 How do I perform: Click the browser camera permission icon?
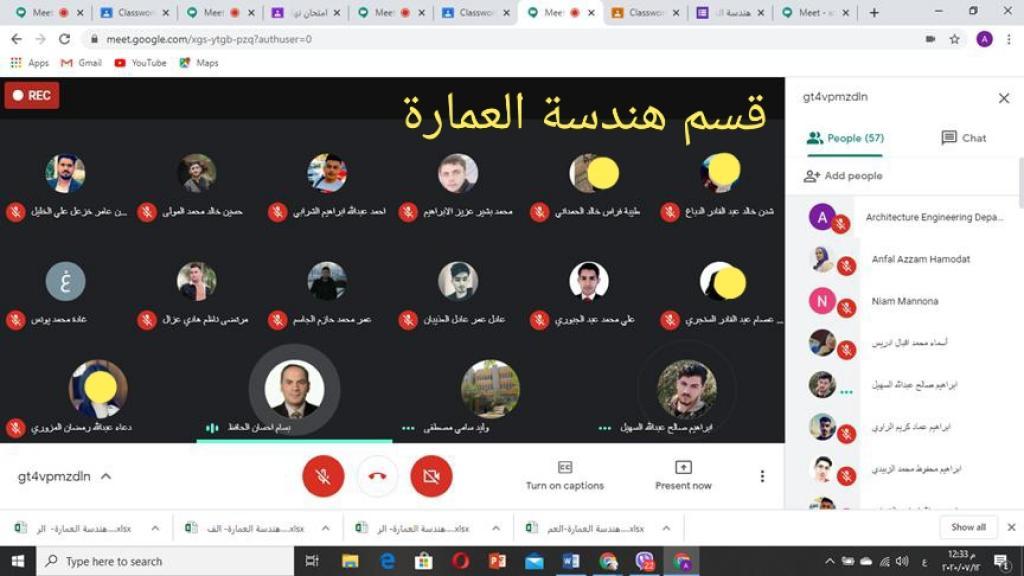(931, 39)
